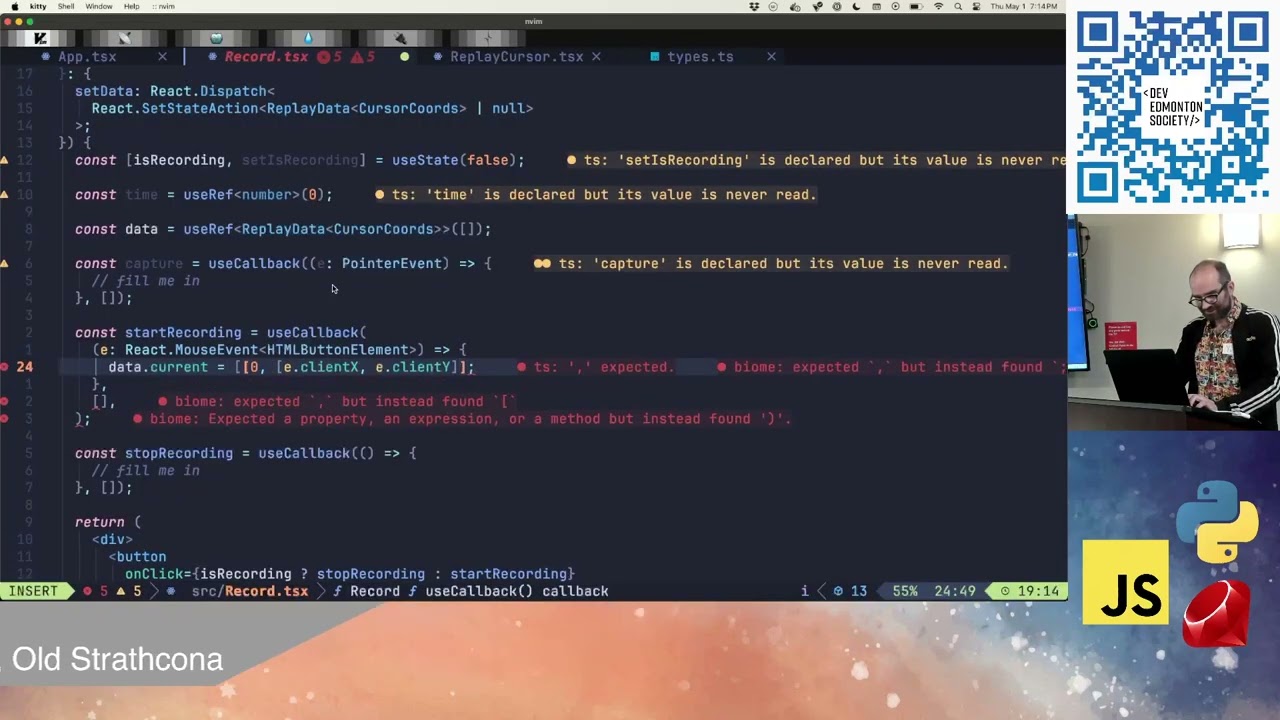The width and height of the screenshot is (1280, 720).
Task: Open Control Center in menu bar
Action: [975, 6]
